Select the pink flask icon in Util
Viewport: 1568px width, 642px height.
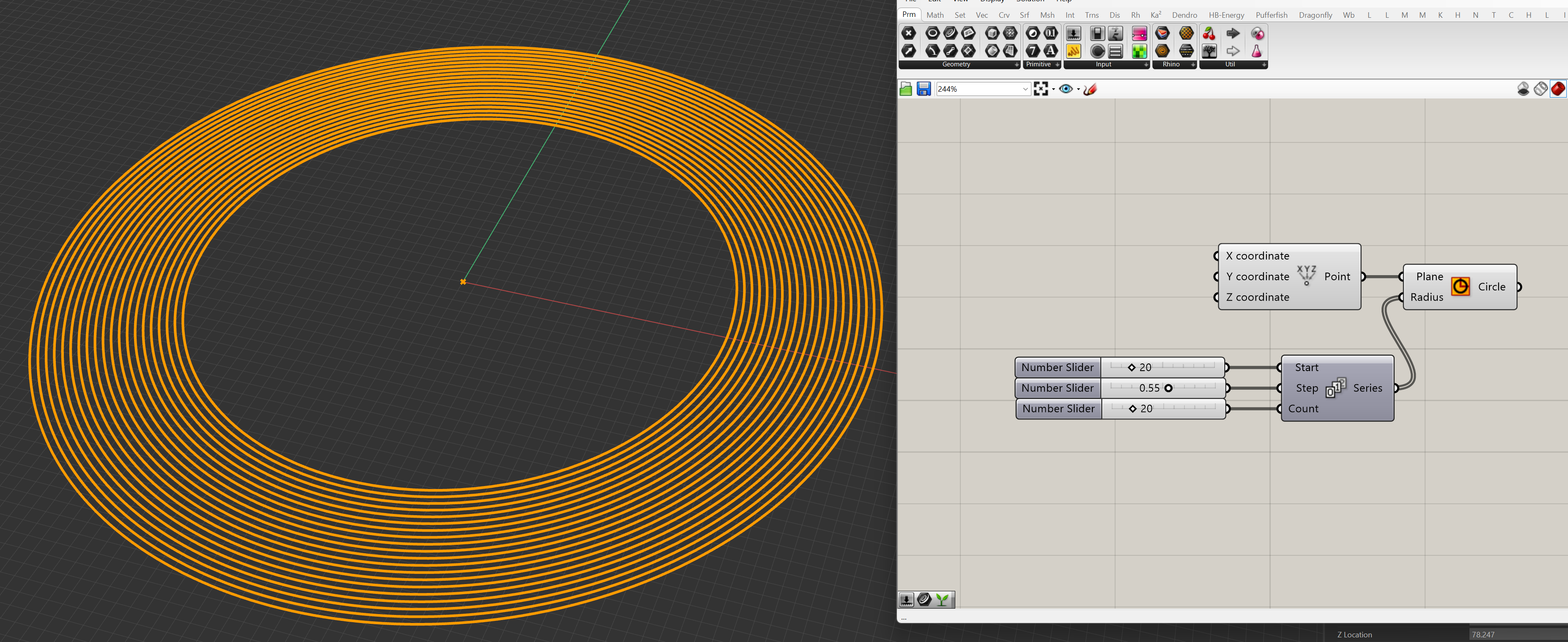click(x=1256, y=51)
